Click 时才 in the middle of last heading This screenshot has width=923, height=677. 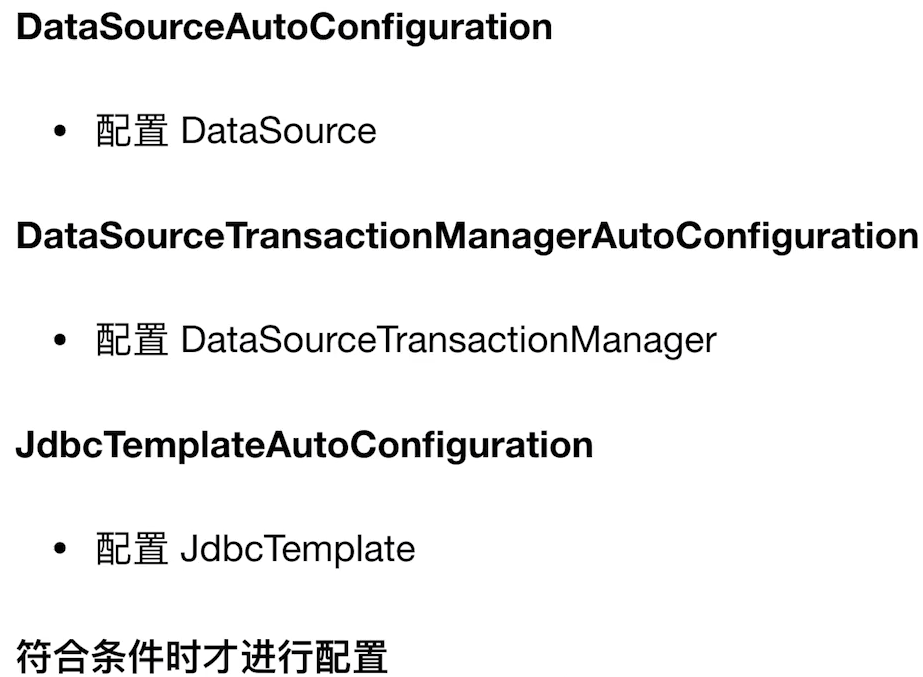[x=202, y=656]
